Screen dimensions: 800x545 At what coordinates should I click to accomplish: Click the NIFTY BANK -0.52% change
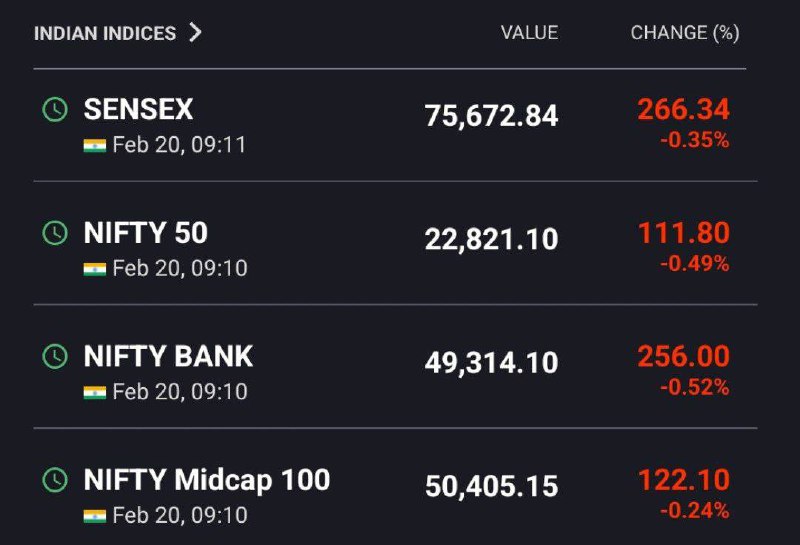point(695,387)
